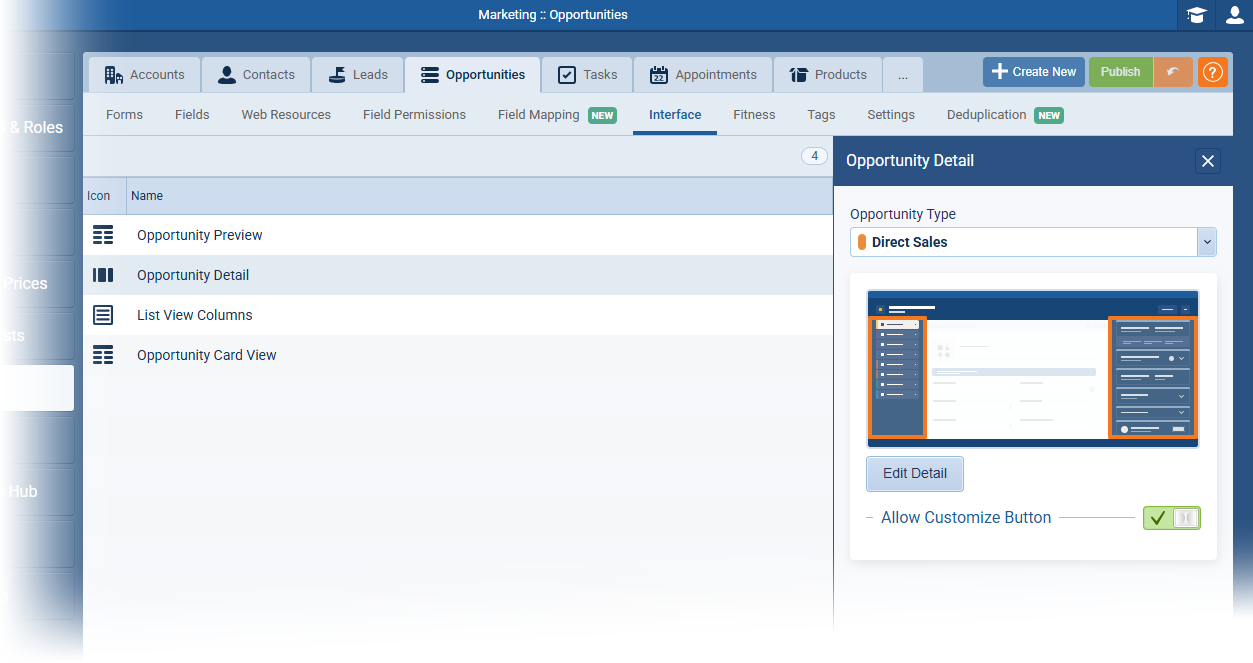Publish the customizations
The height and width of the screenshot is (663, 1253).
point(1120,72)
